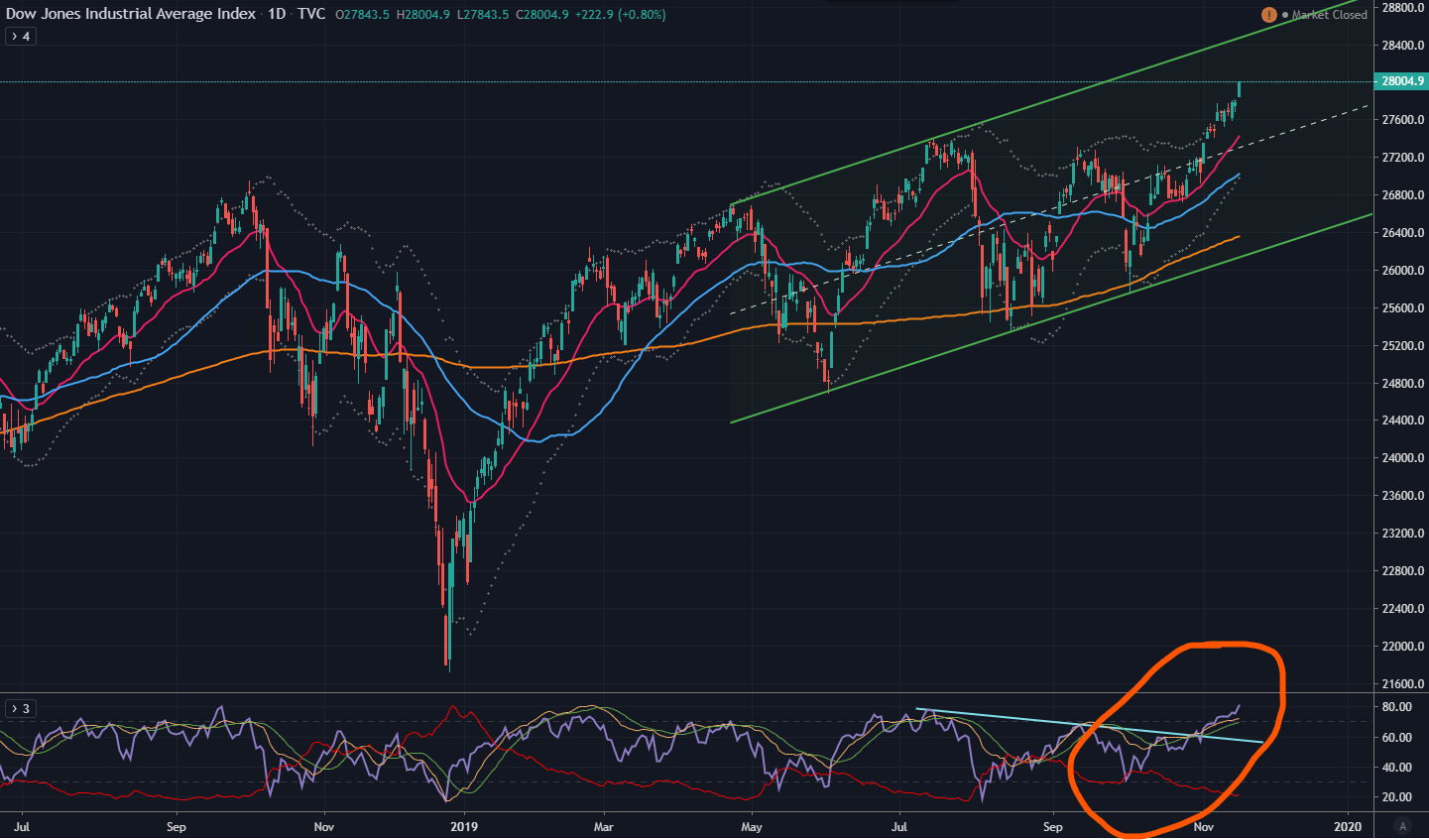Click the Mar label on the time axis
Viewport: 1429px width, 840px height.
604,826
